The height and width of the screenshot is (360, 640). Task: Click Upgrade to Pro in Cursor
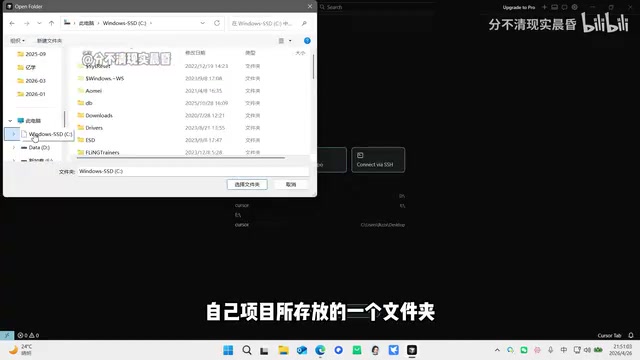[518, 7]
